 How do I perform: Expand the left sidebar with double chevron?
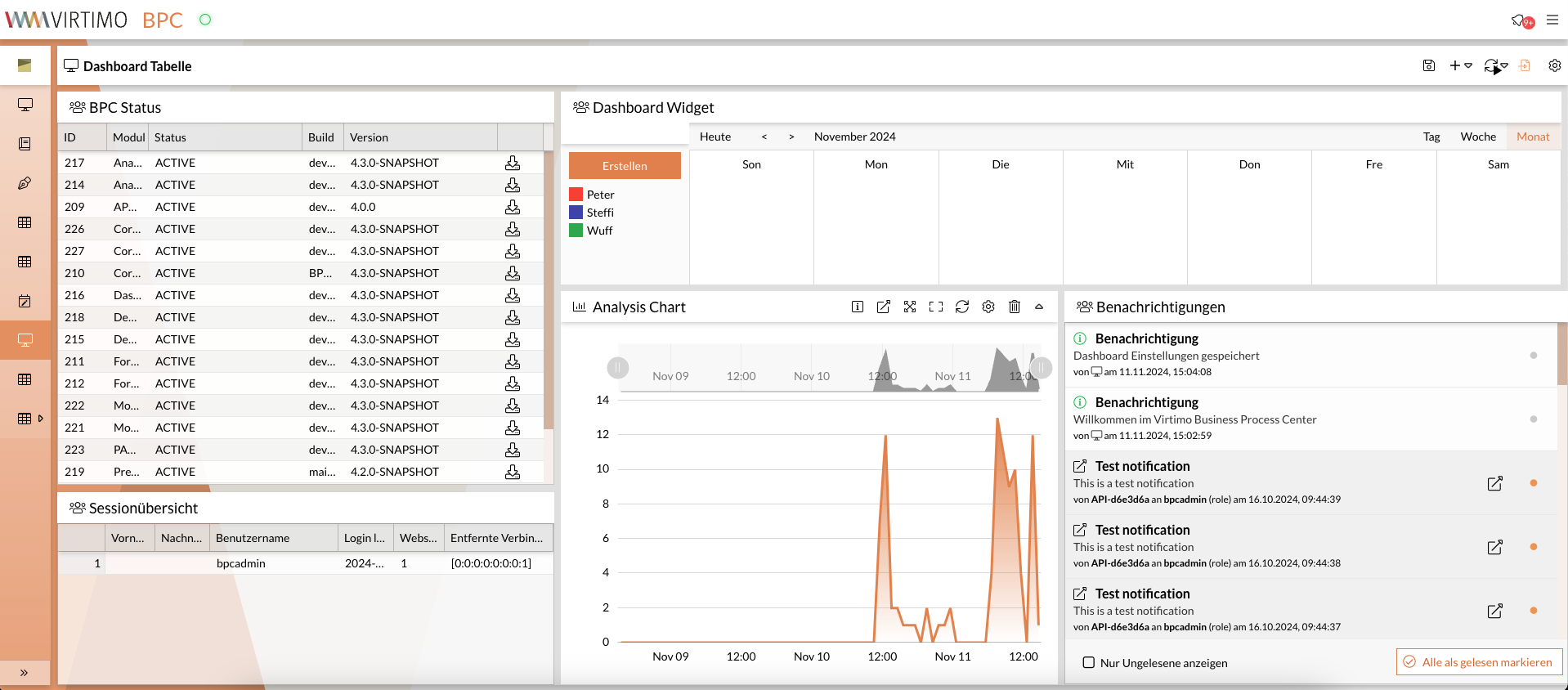point(25,672)
